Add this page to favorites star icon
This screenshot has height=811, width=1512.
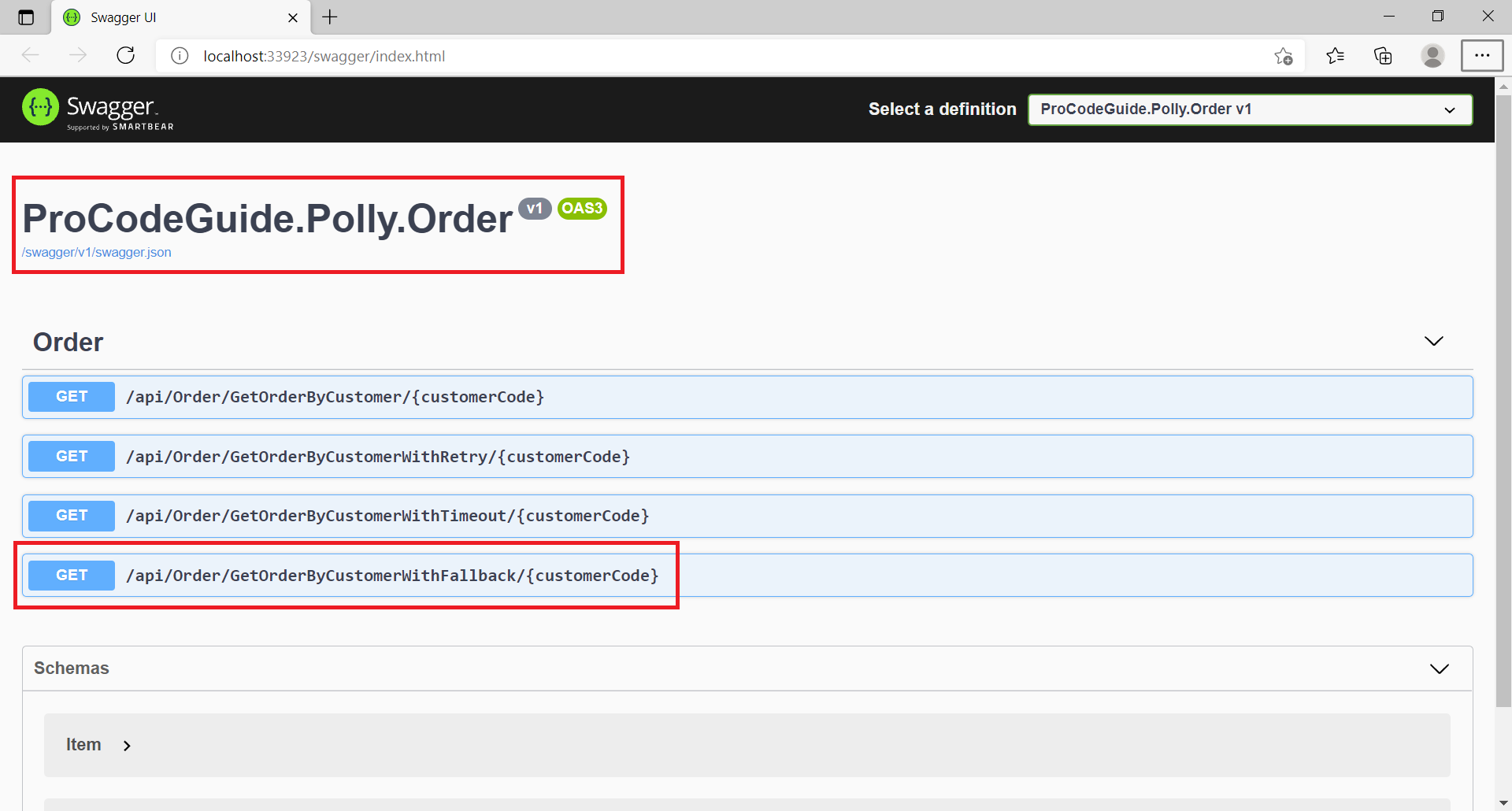tap(1283, 56)
